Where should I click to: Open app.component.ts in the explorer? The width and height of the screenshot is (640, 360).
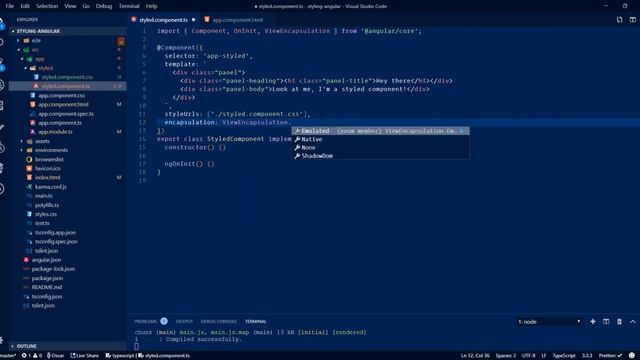pyautogui.click(x=60, y=123)
